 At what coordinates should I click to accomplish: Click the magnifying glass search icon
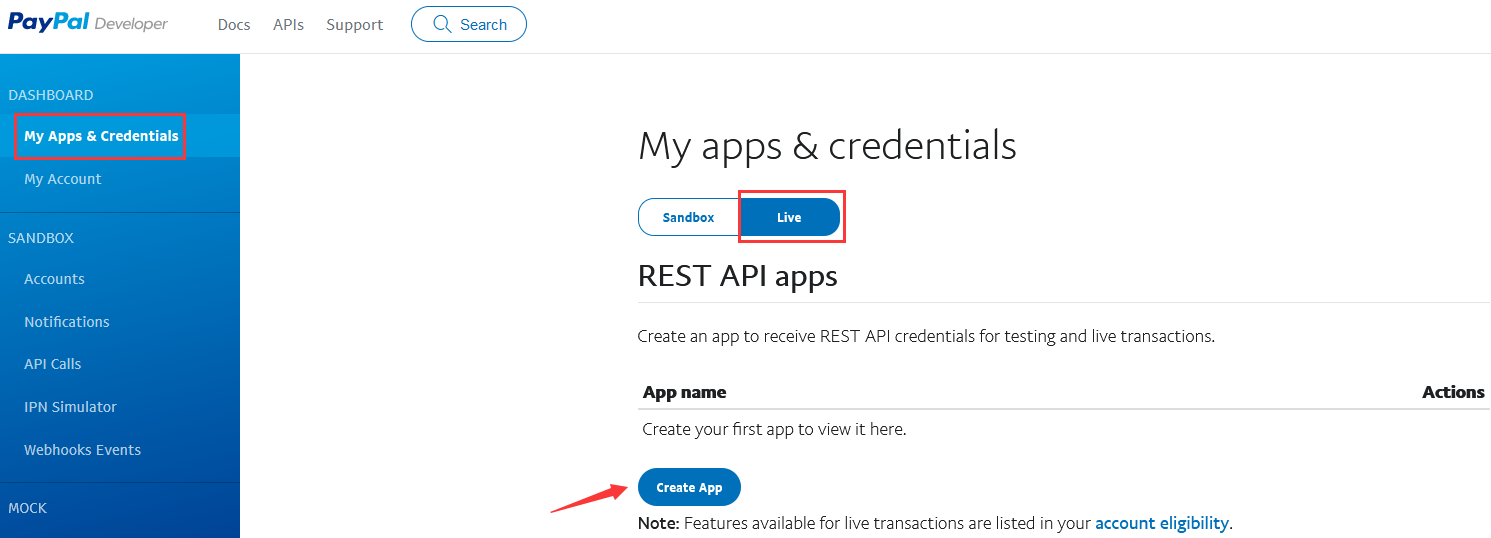point(442,24)
